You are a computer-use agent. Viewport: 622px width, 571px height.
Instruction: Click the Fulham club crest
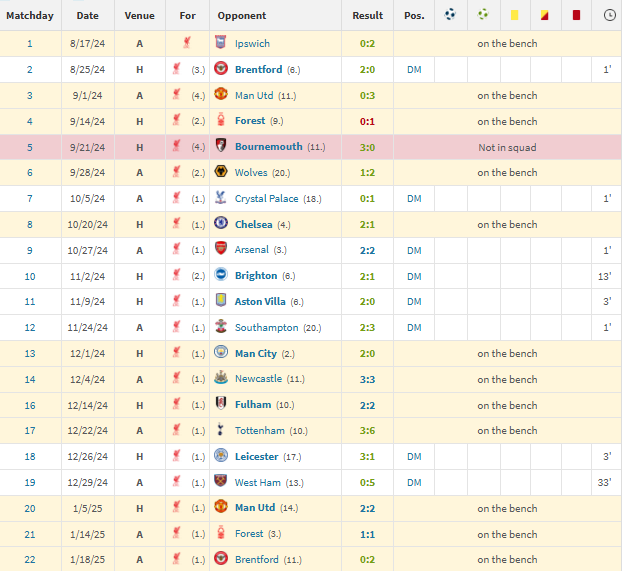221,404
